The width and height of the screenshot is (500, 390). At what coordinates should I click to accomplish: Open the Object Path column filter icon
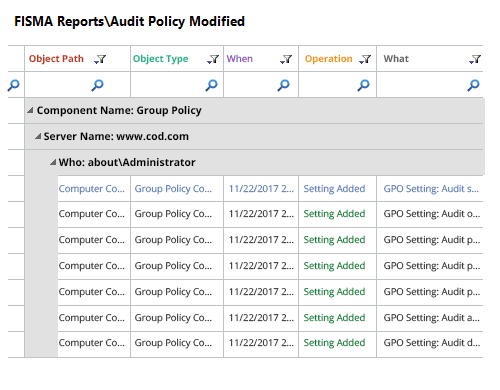click(x=100, y=59)
